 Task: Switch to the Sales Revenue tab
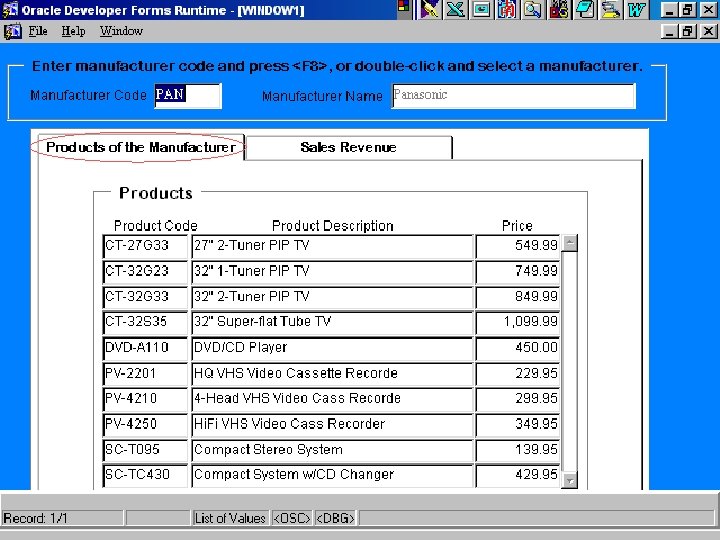pos(348,147)
